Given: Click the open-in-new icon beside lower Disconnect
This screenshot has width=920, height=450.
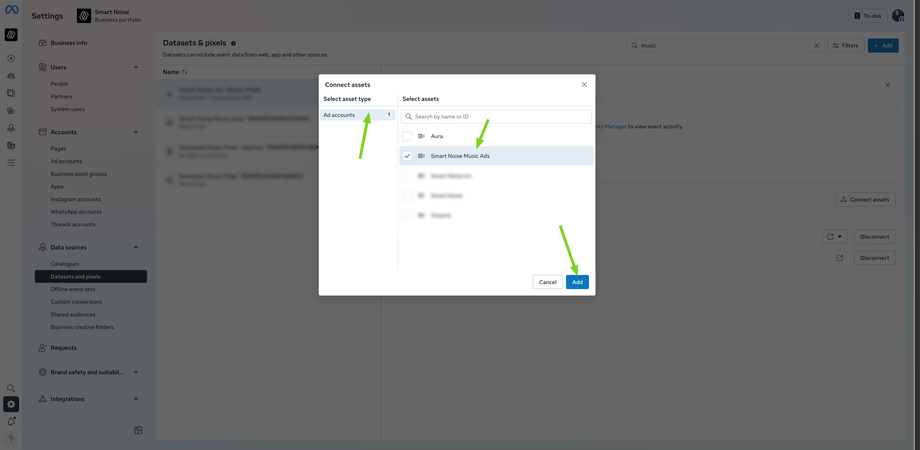Looking at the screenshot, I should [840, 258].
